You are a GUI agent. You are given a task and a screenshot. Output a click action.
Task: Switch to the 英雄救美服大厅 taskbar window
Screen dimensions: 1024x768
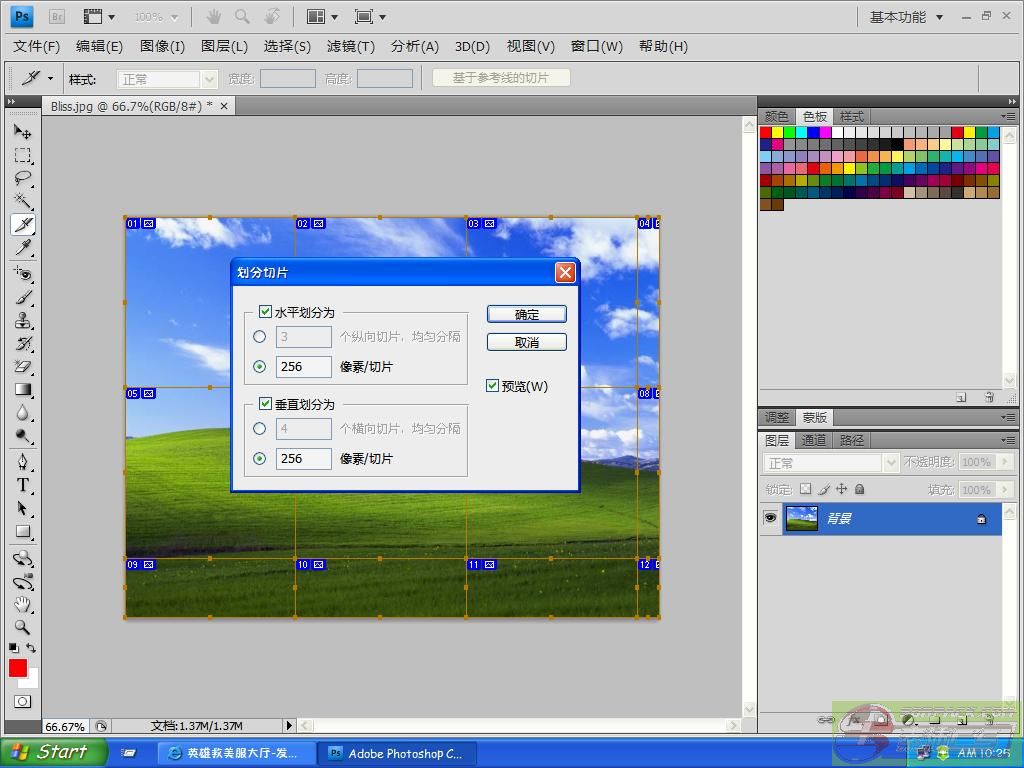[237, 753]
